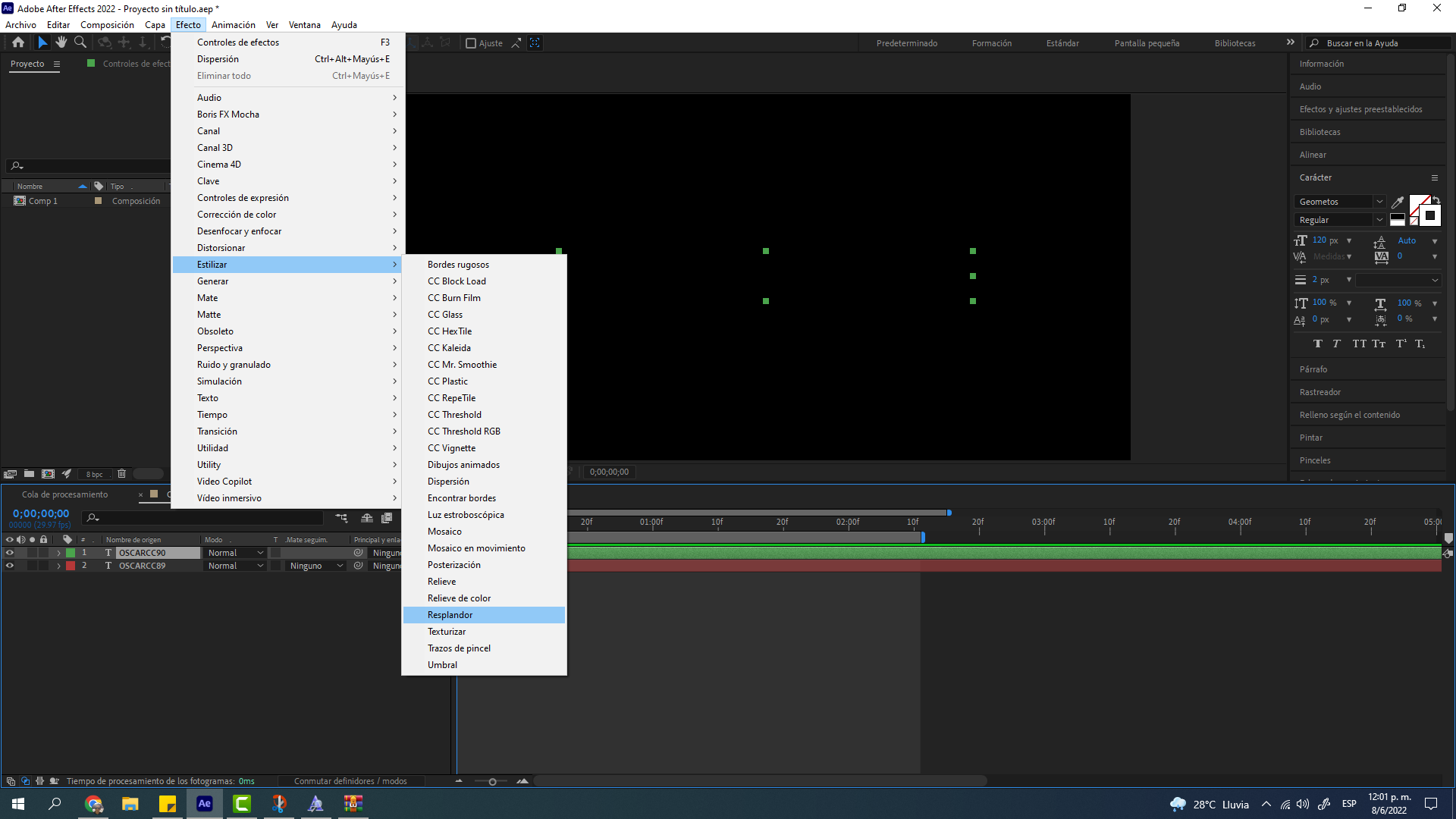Image resolution: width=1456 pixels, height=819 pixels.
Task: Enable the Ajuste snapping checkbox
Action: [471, 43]
